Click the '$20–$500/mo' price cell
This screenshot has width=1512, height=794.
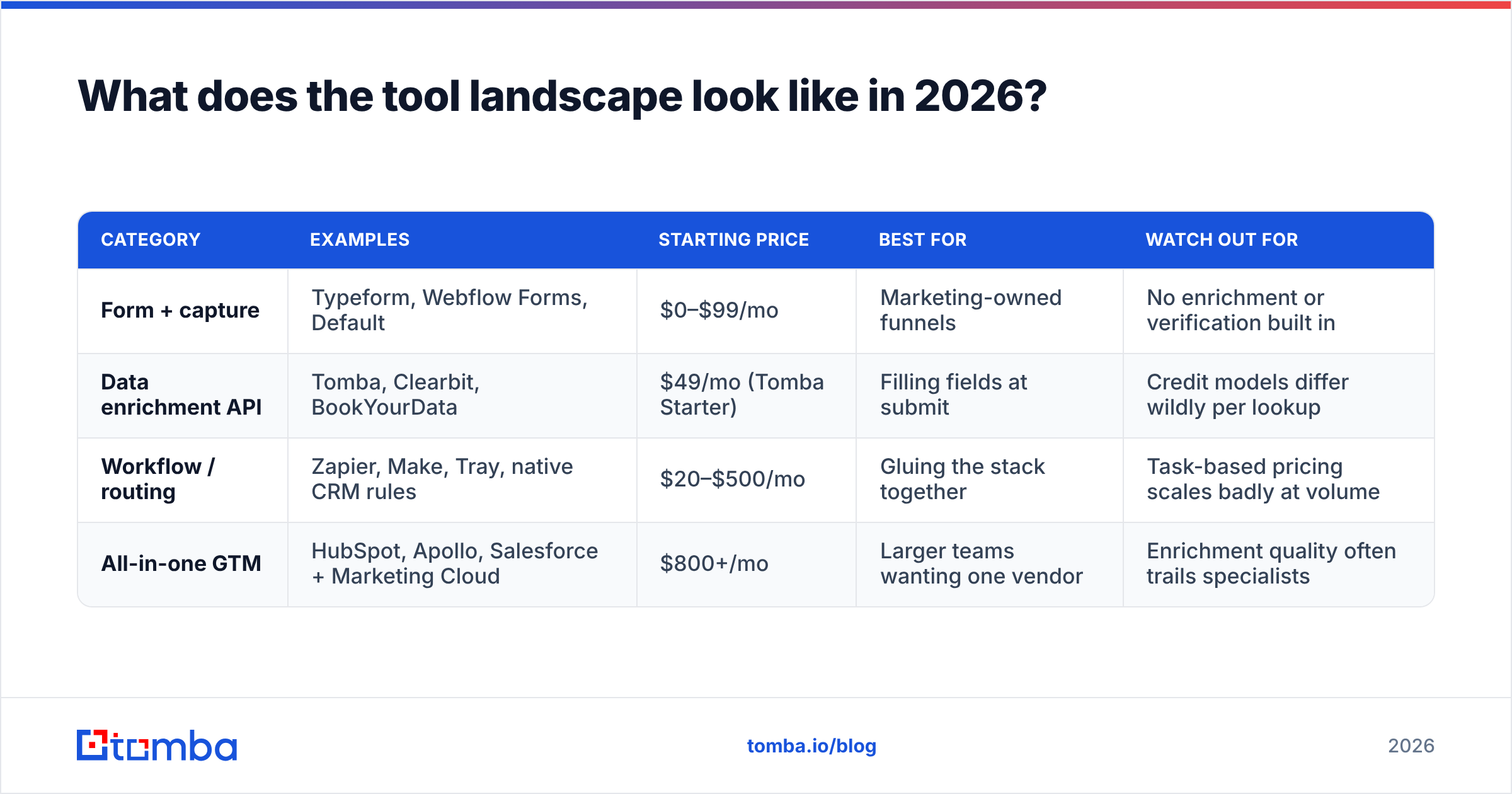[747, 480]
